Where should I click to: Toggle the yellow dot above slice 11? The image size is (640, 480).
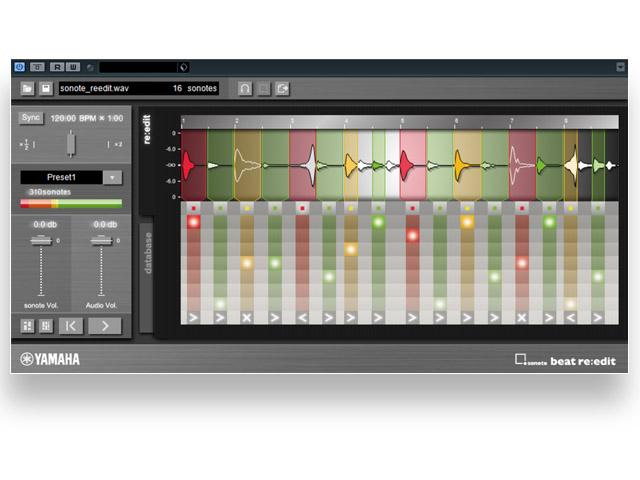[467, 209]
